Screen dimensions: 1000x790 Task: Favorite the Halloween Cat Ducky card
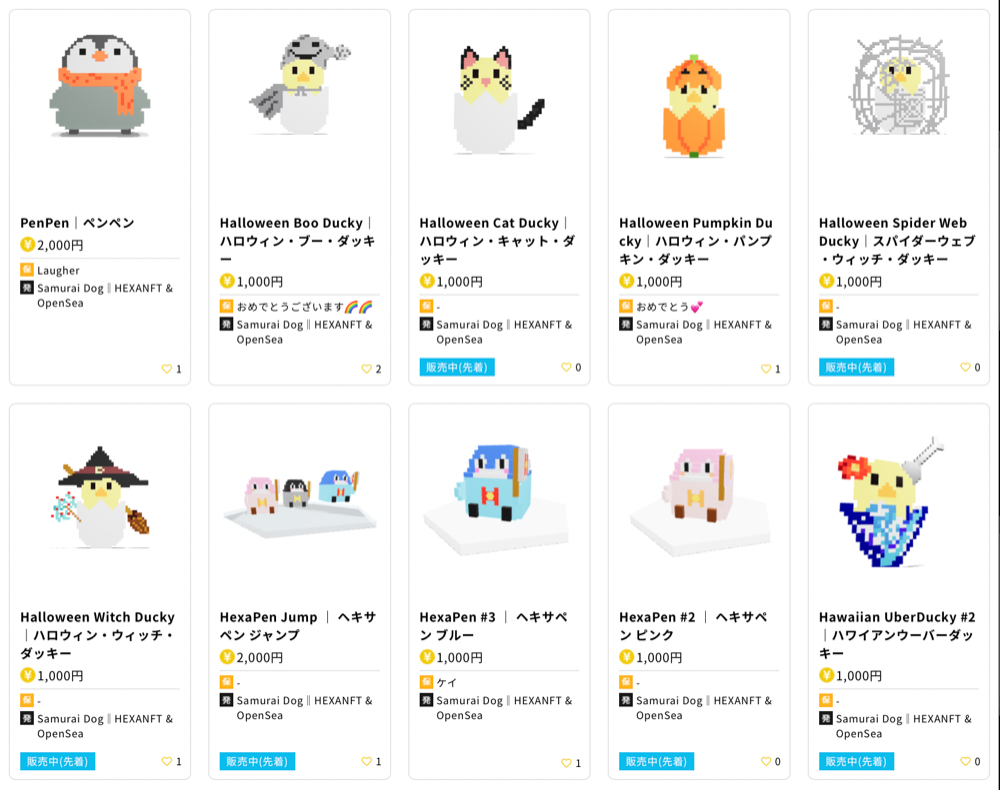coord(567,367)
